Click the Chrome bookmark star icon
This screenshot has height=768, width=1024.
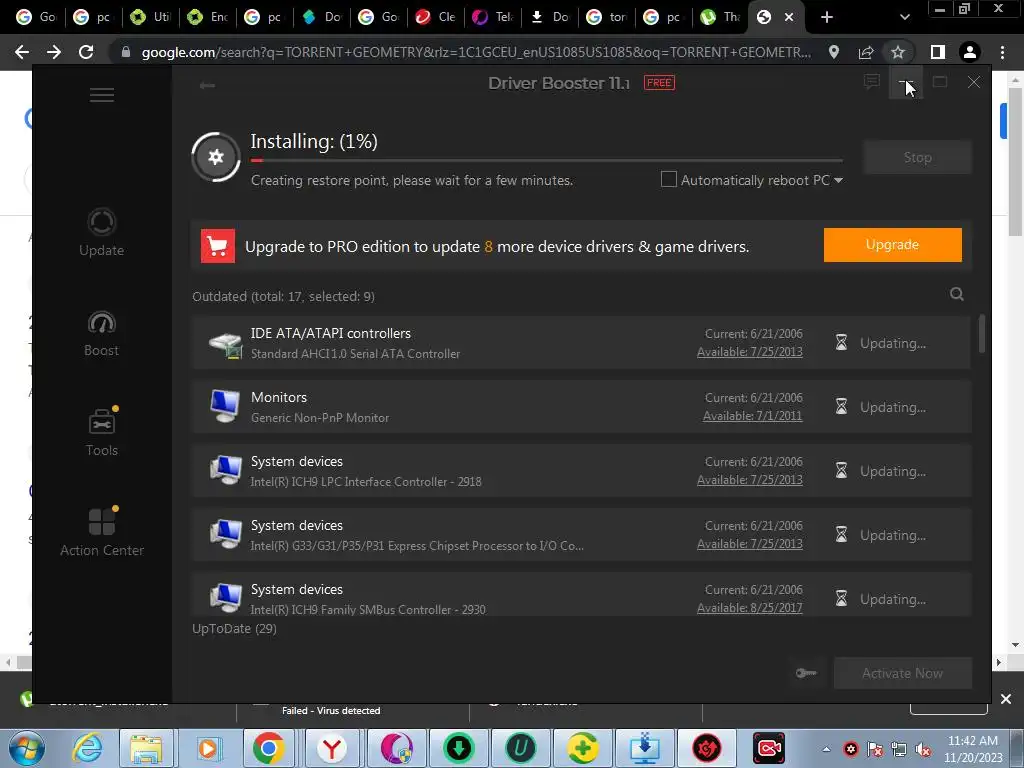(898, 52)
